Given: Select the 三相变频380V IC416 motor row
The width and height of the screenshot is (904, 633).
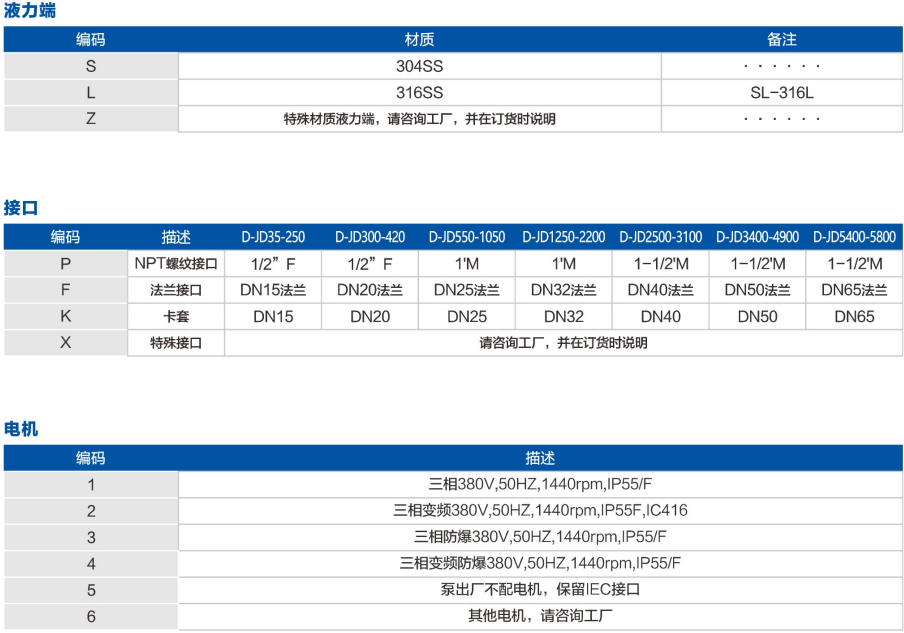Looking at the screenshot, I should coord(540,510).
